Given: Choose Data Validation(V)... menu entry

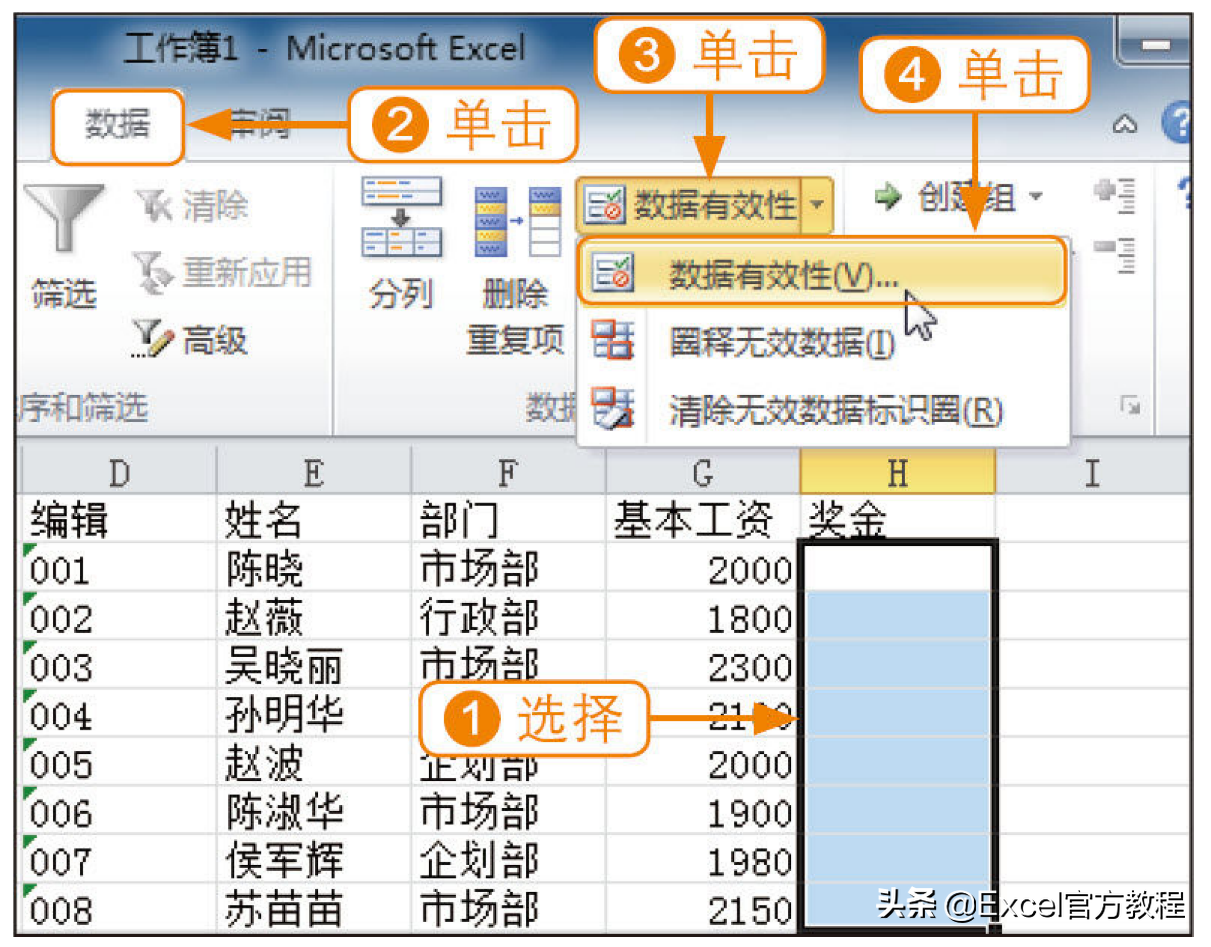Looking at the screenshot, I should click(x=822, y=274).
